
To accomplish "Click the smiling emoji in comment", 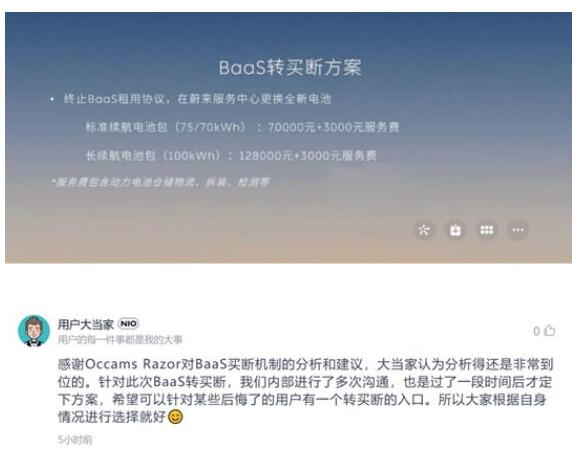I will [x=175, y=417].
